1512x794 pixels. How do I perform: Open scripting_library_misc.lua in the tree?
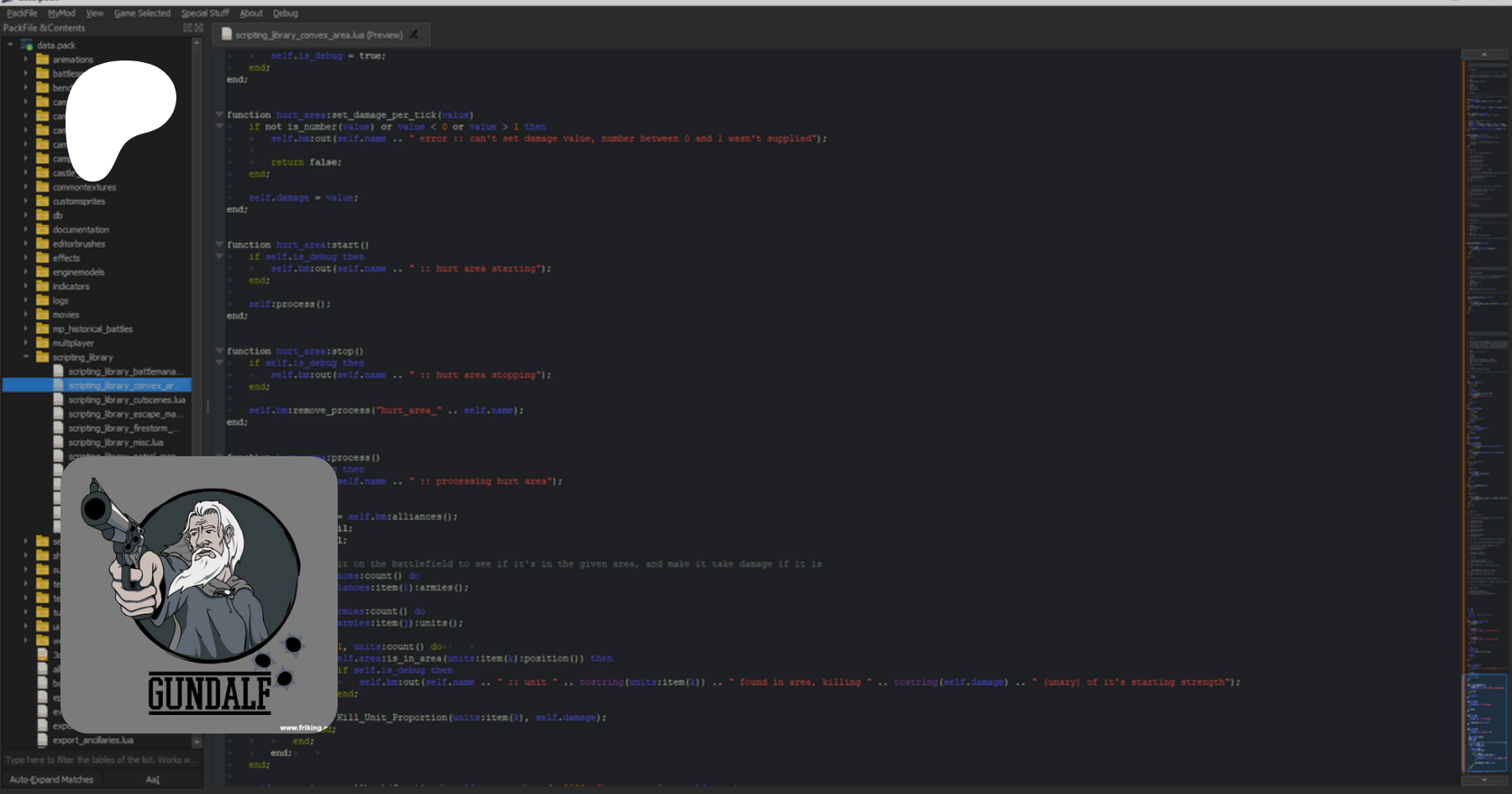point(116,443)
